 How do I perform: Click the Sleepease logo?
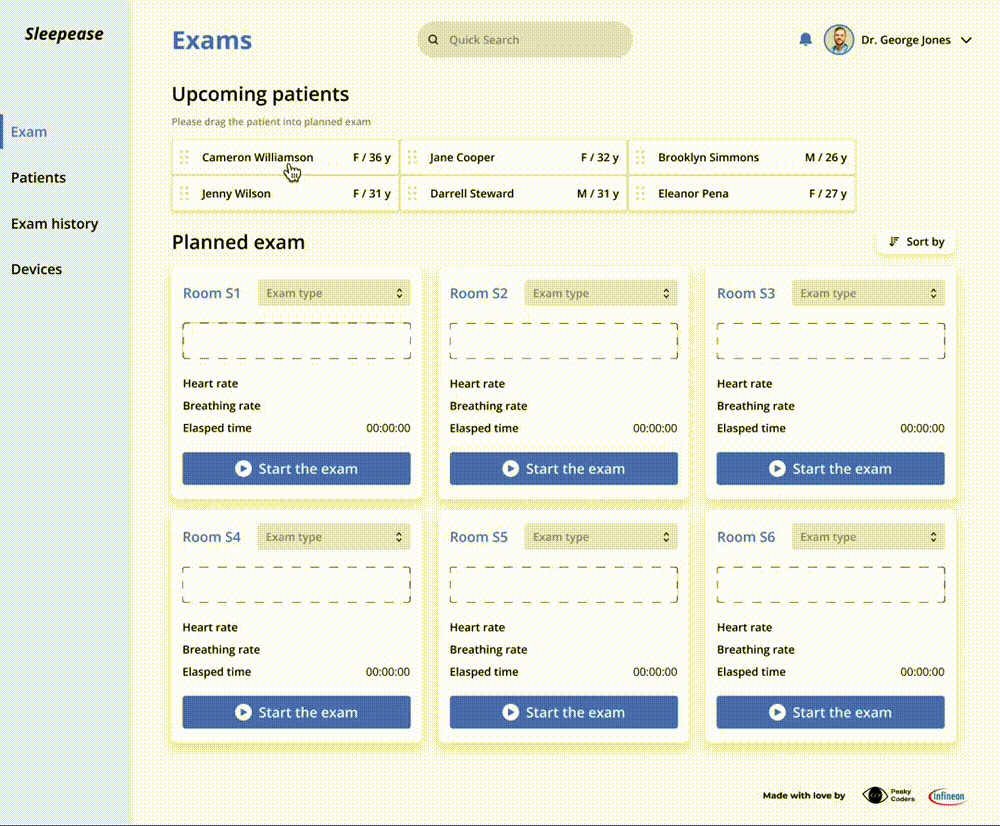coord(64,34)
